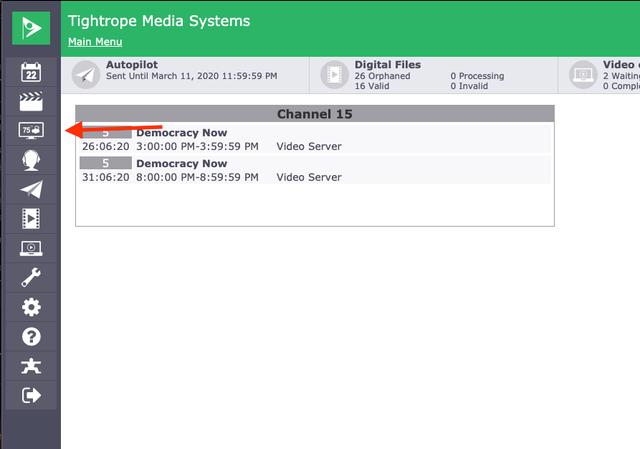The height and width of the screenshot is (449, 640).
Task: Open the film strip digital files icon
Action: coord(31,219)
